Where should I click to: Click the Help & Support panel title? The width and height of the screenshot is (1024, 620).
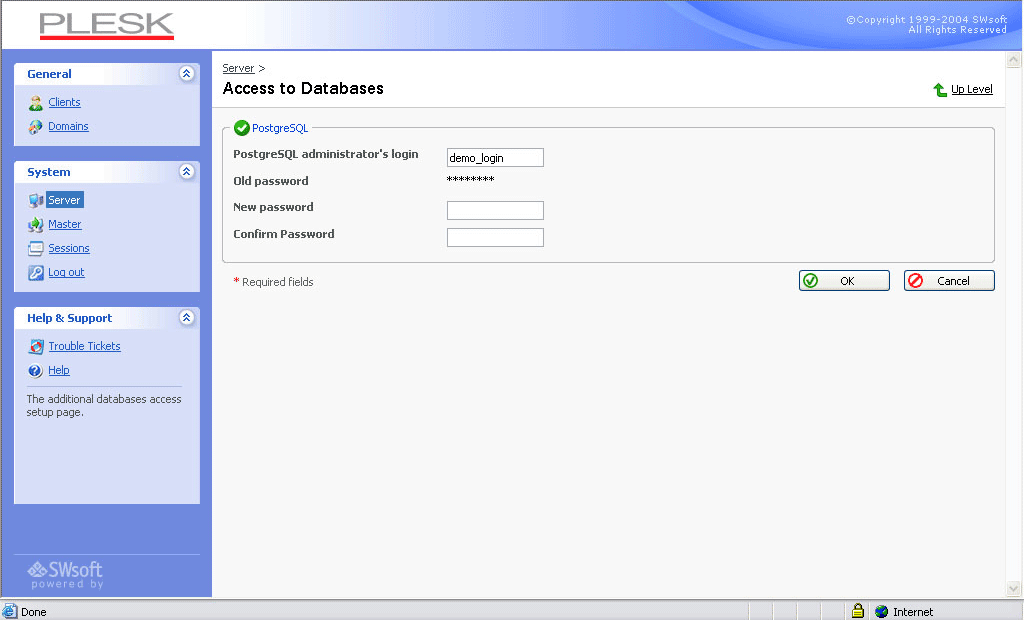[69, 318]
